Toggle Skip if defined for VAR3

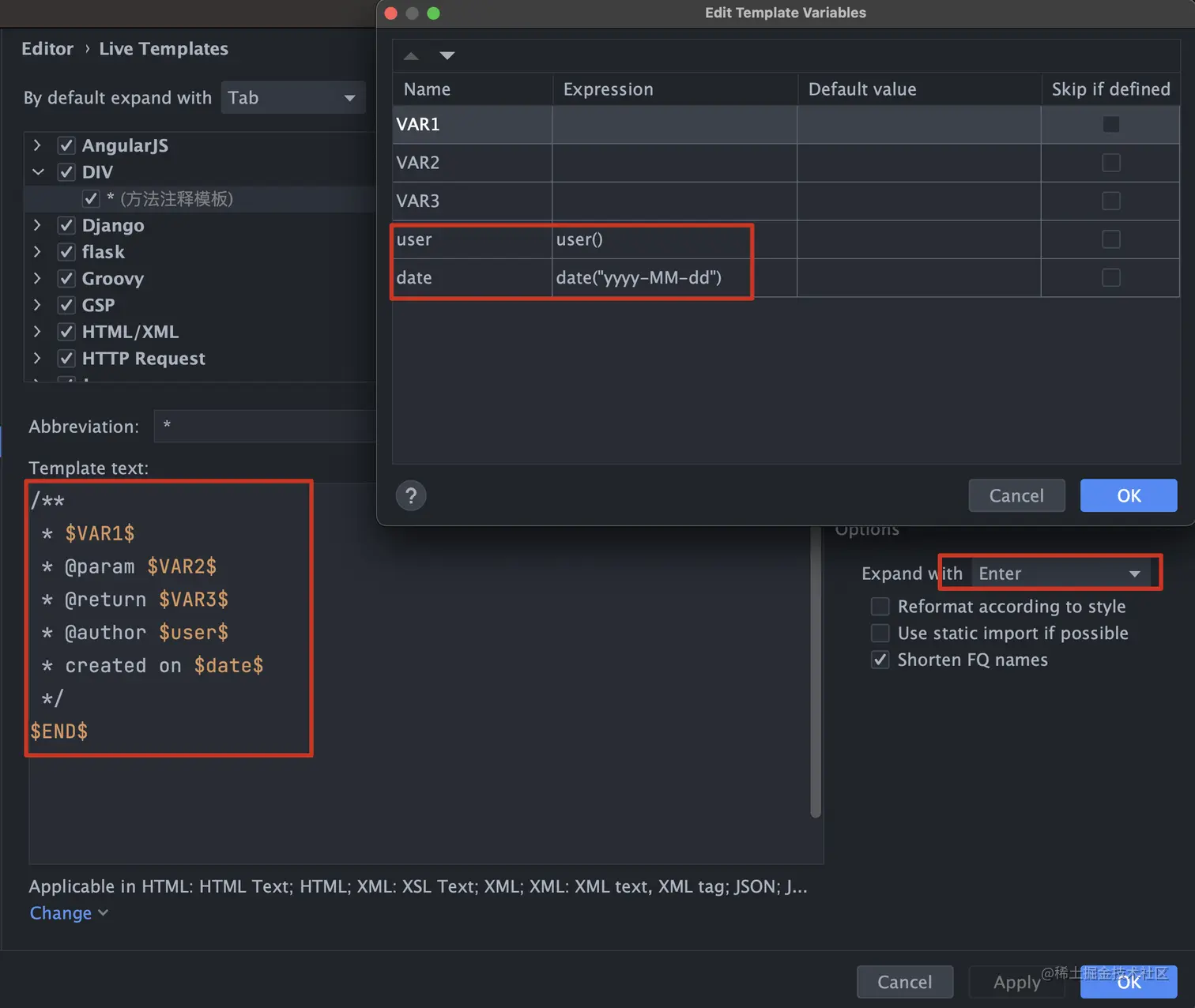tap(1110, 201)
